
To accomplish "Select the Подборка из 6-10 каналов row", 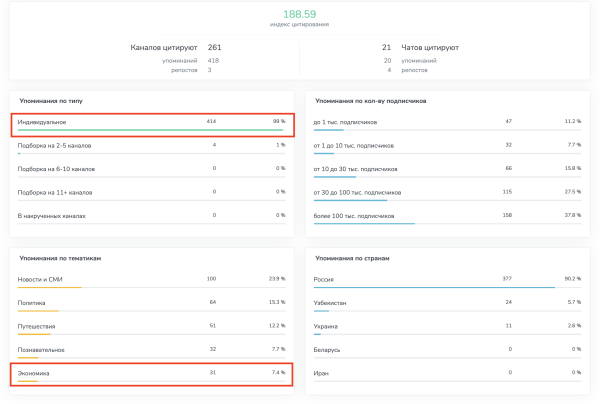I will click(x=152, y=168).
